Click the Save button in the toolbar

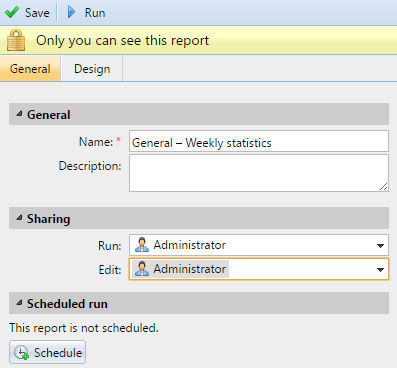point(27,13)
